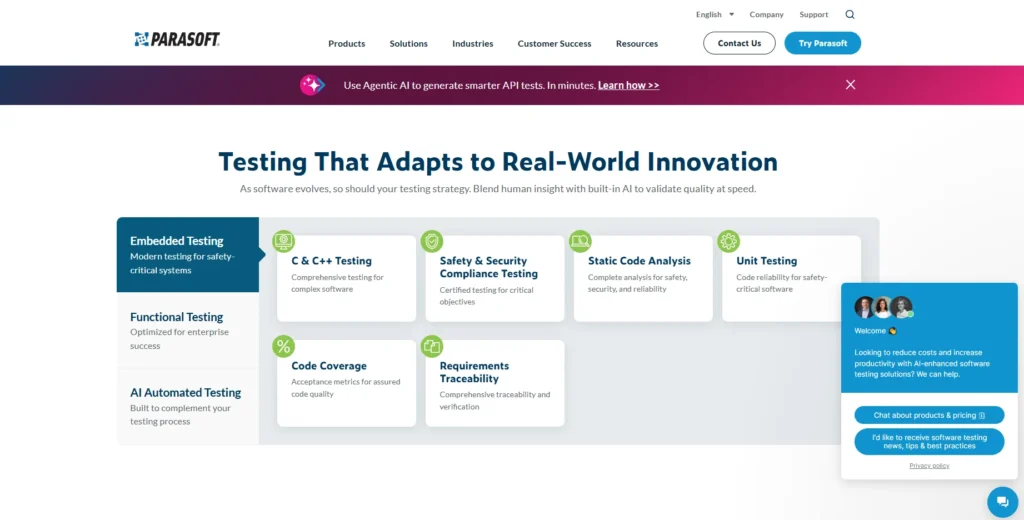Click Chat about products & pricing
Viewport: 1024px width, 520px height.
[x=929, y=415]
